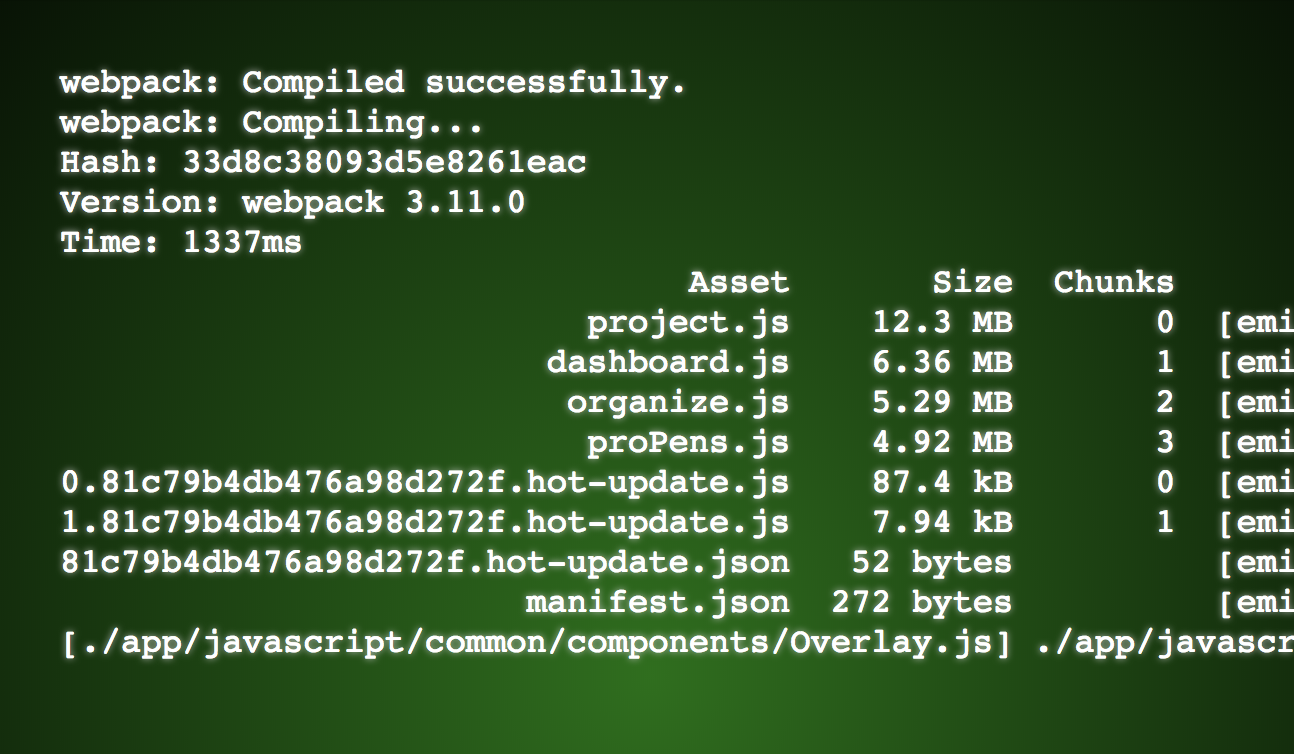Click the 272 bytes size value
1294x754 pixels.
click(x=921, y=602)
